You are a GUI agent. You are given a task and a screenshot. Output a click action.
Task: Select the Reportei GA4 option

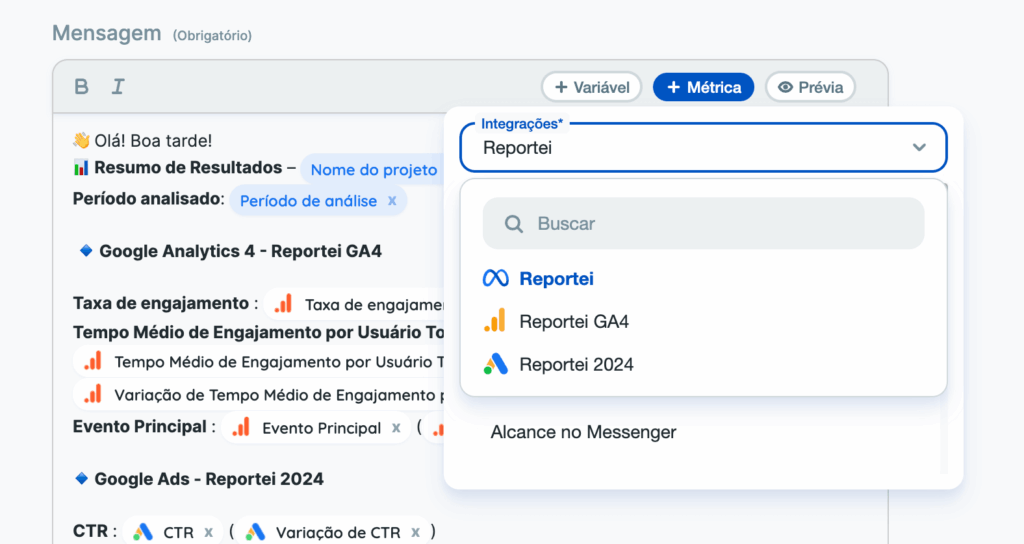click(x=703, y=321)
